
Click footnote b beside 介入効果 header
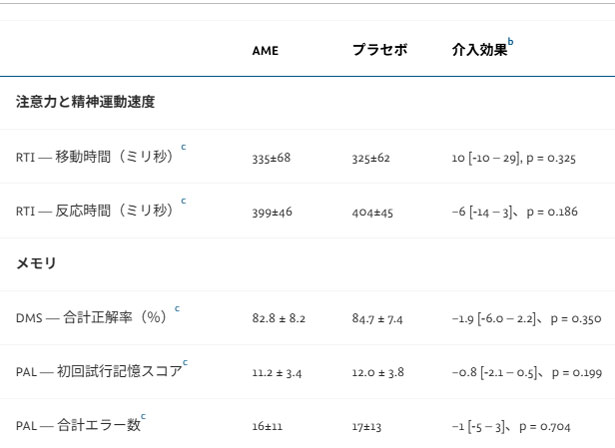[x=511, y=42]
